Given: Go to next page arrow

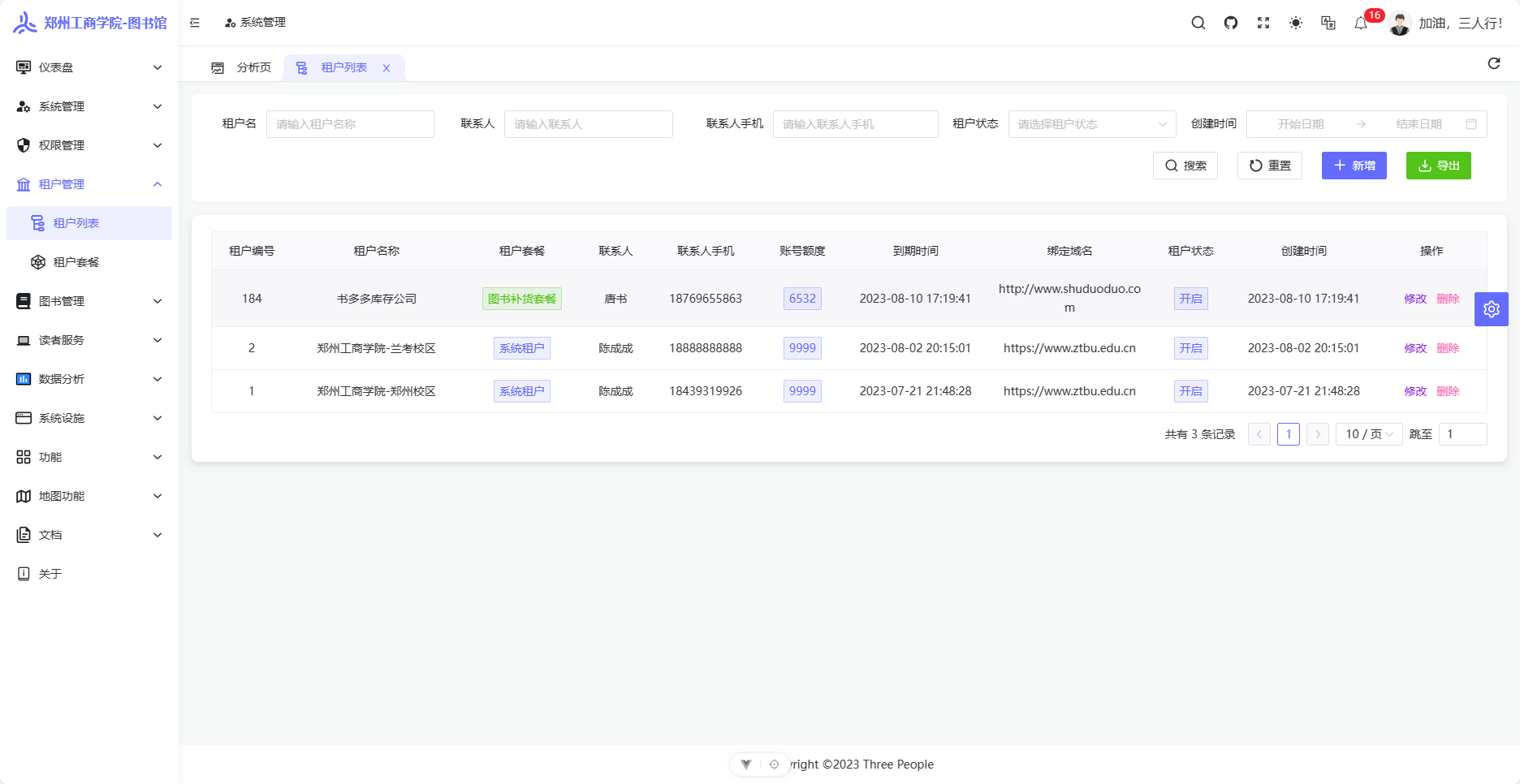Looking at the screenshot, I should click(1318, 434).
